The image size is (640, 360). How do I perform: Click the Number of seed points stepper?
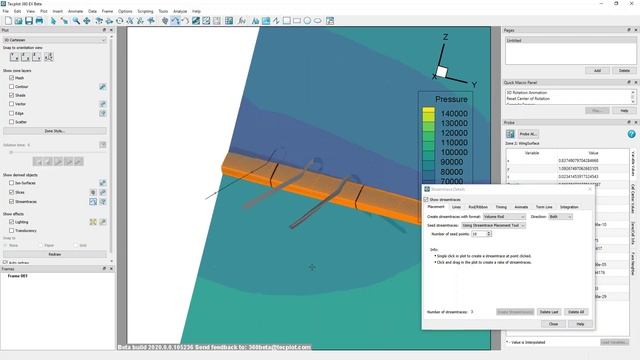coord(489,234)
